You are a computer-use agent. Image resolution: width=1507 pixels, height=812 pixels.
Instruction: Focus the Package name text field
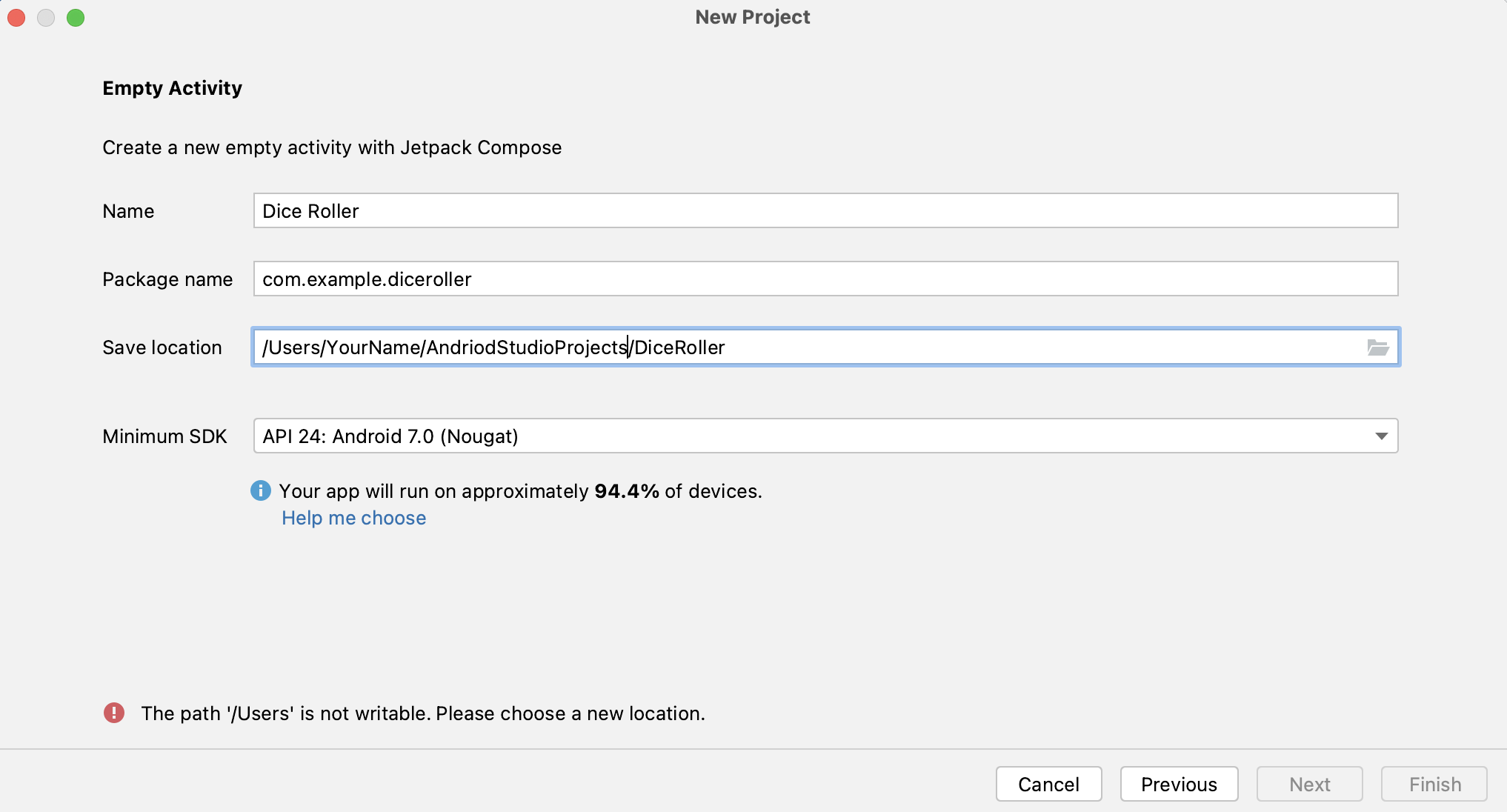pyautogui.click(x=825, y=279)
